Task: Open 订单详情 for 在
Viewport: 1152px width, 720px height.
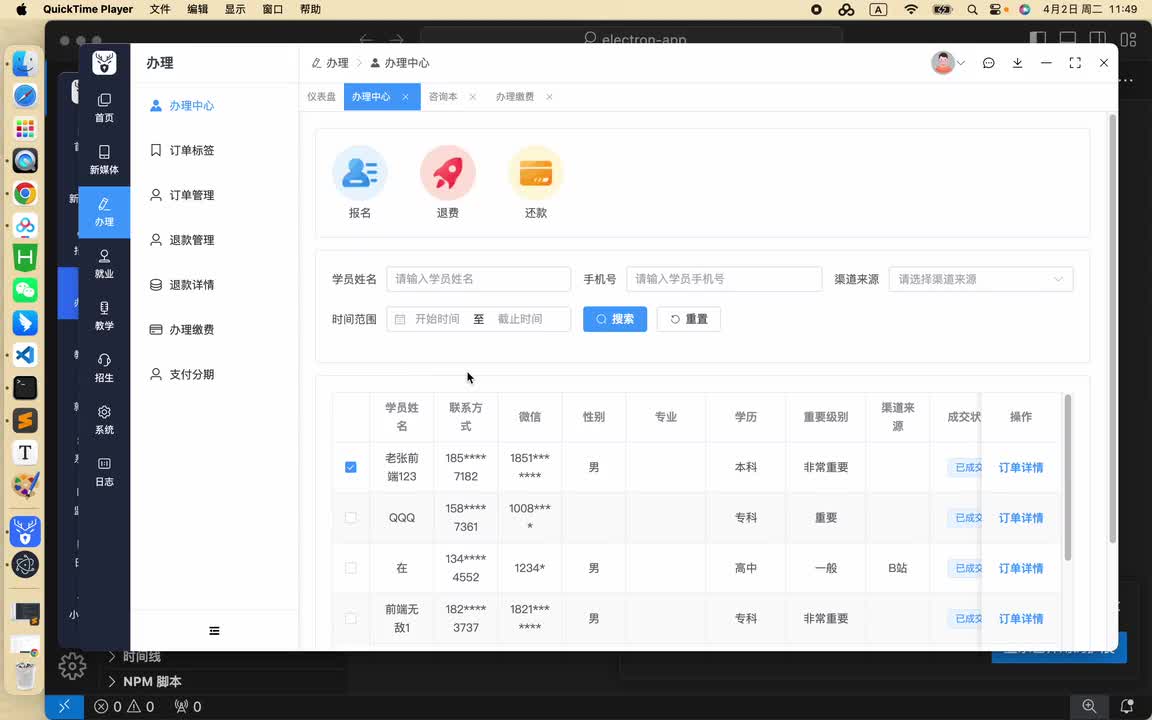Action: (x=1020, y=568)
